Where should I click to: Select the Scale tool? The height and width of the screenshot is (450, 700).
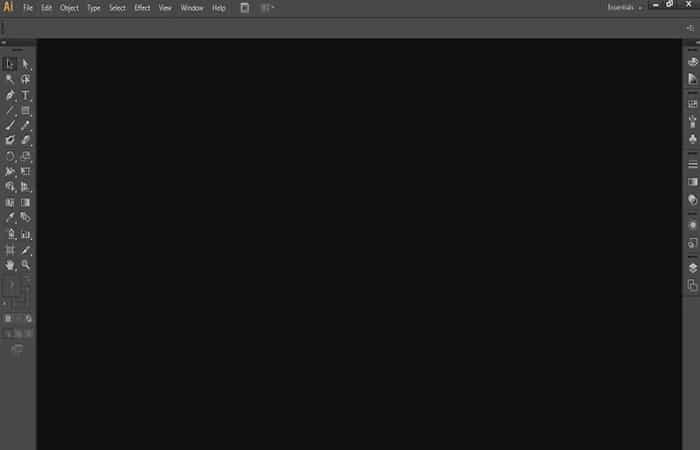[x=25, y=156]
